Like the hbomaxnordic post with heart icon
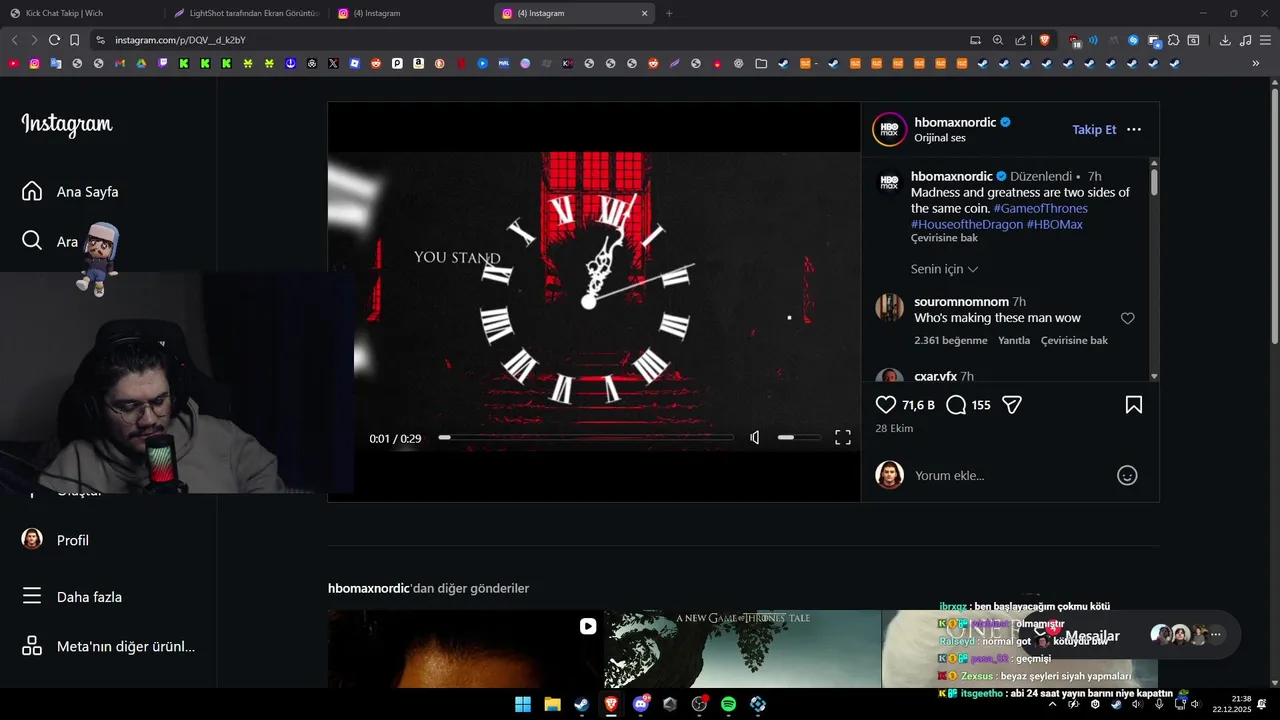The width and height of the screenshot is (1280, 720). click(x=886, y=405)
